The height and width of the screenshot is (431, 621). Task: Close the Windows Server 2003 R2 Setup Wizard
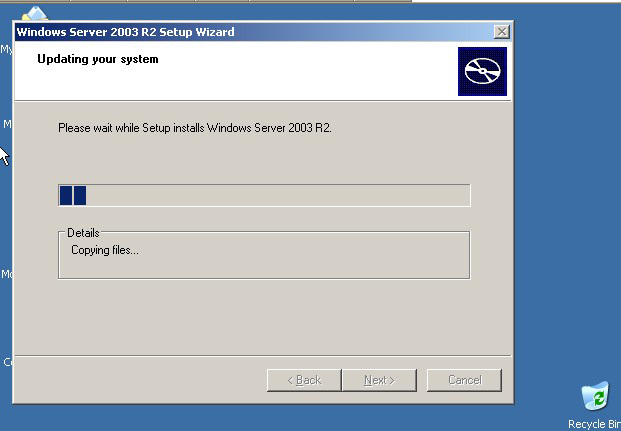click(502, 32)
